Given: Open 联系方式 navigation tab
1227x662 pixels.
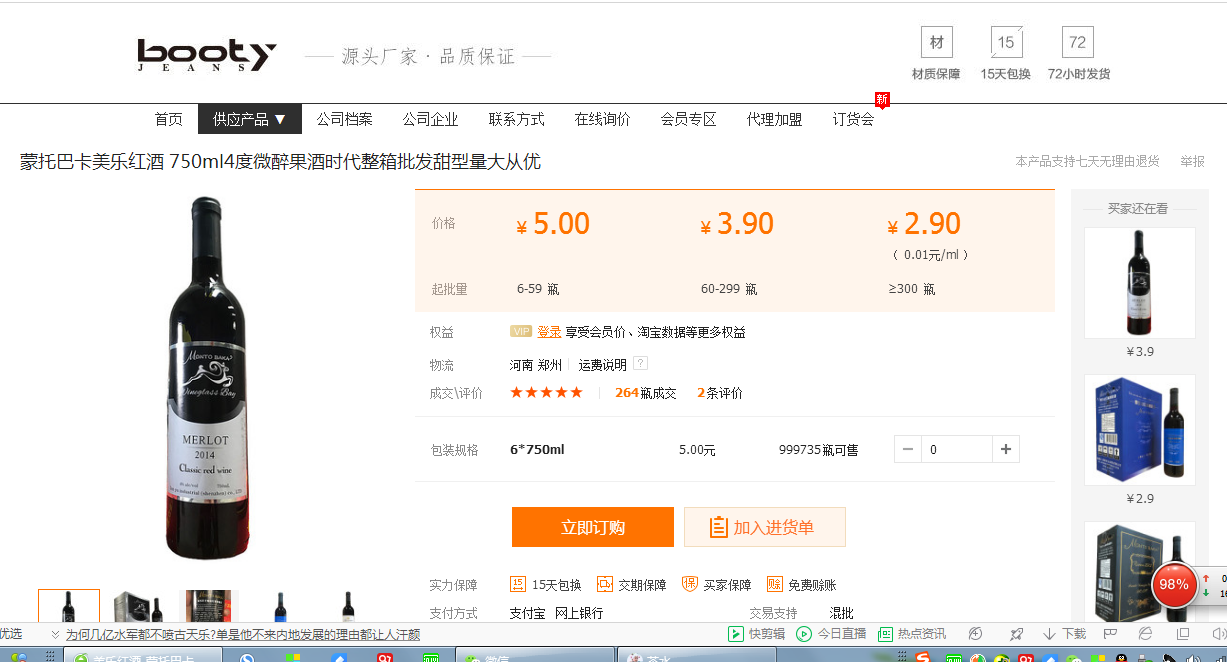Looking at the screenshot, I should click(517, 119).
